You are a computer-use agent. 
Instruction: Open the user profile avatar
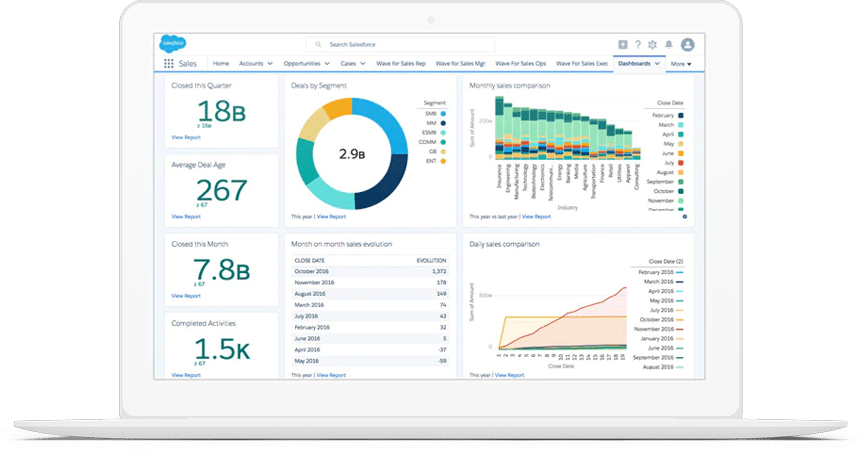(688, 45)
